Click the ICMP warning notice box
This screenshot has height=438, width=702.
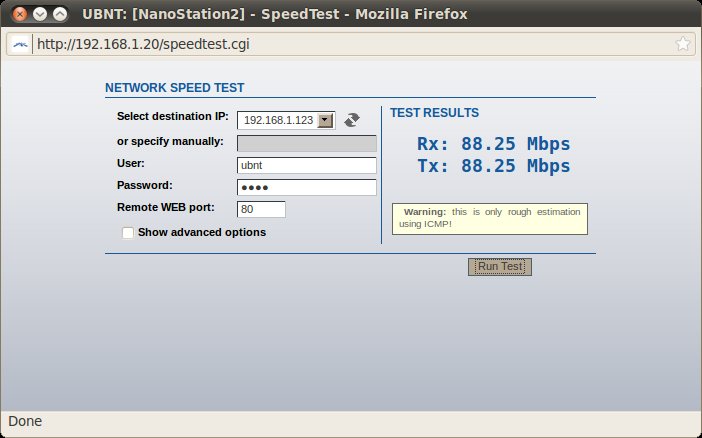(x=489, y=219)
